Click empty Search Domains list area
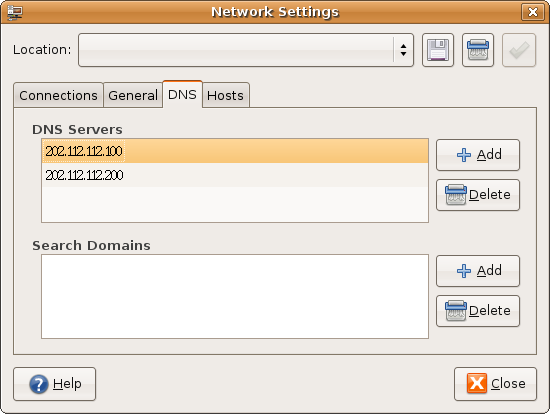550x414 pixels. point(235,296)
